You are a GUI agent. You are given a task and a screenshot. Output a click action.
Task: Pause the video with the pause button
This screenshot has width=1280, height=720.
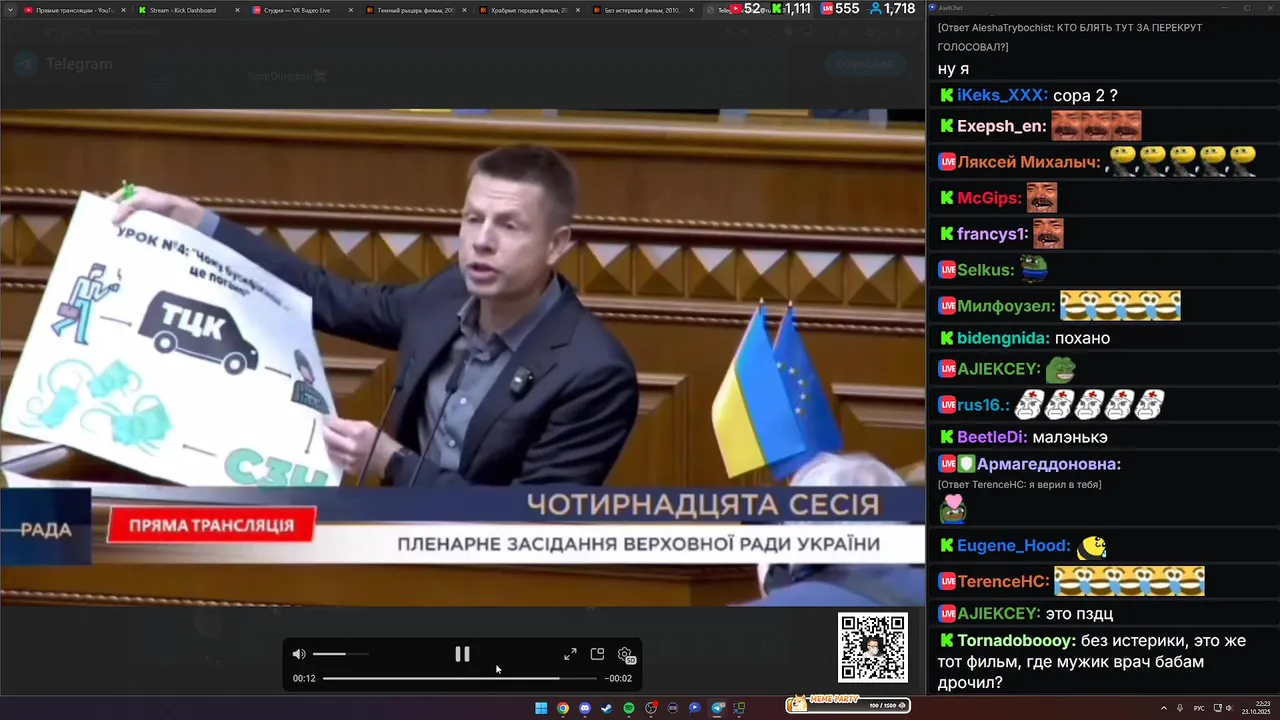[462, 654]
